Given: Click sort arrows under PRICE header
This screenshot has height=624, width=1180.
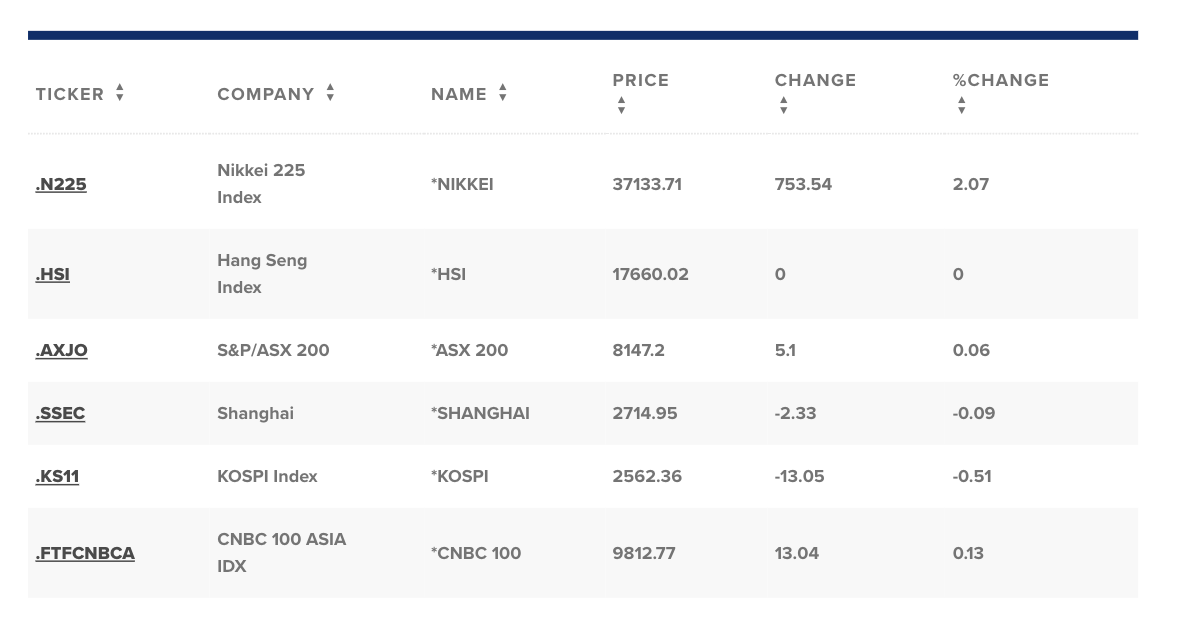Looking at the screenshot, I should click(622, 105).
